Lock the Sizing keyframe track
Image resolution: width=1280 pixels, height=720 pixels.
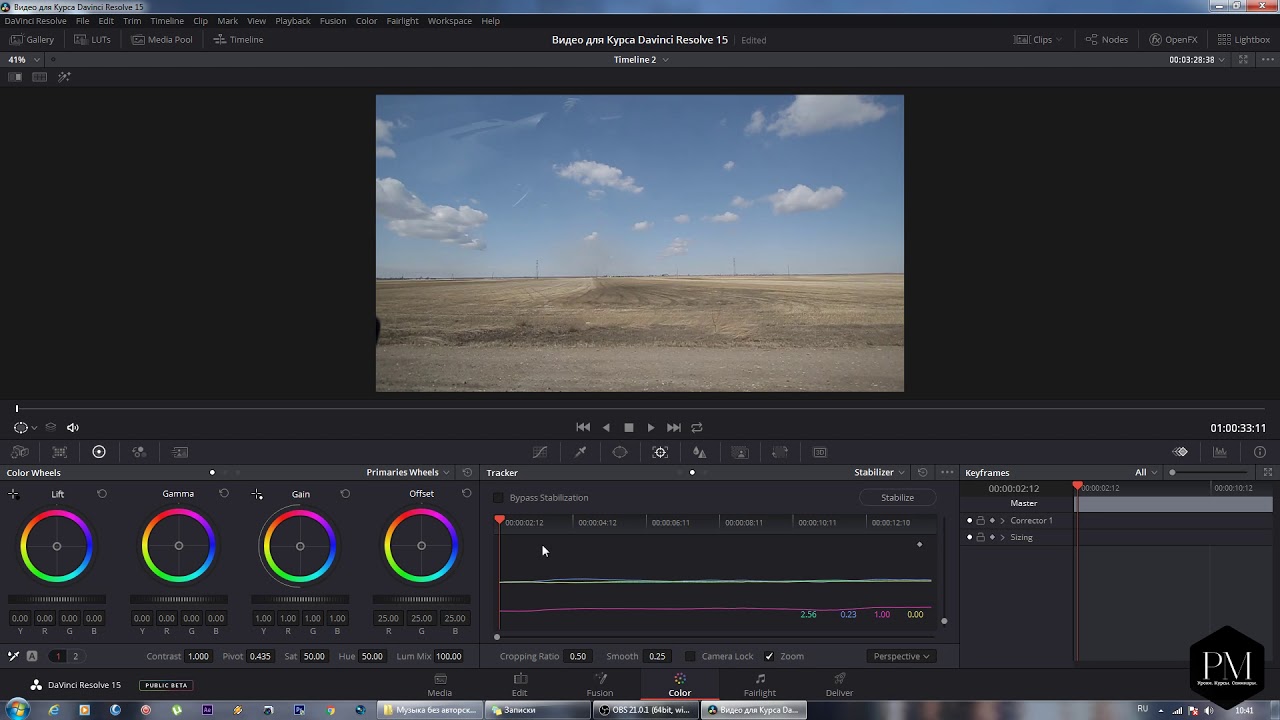[980, 537]
